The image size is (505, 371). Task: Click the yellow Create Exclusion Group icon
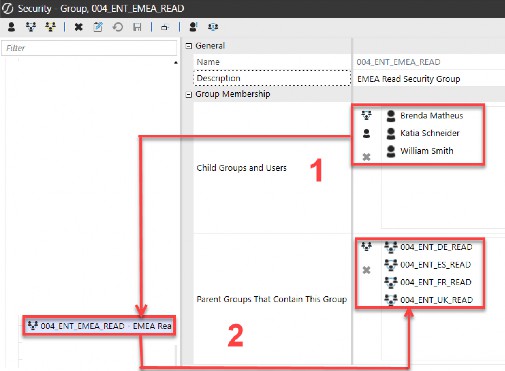tap(50, 27)
